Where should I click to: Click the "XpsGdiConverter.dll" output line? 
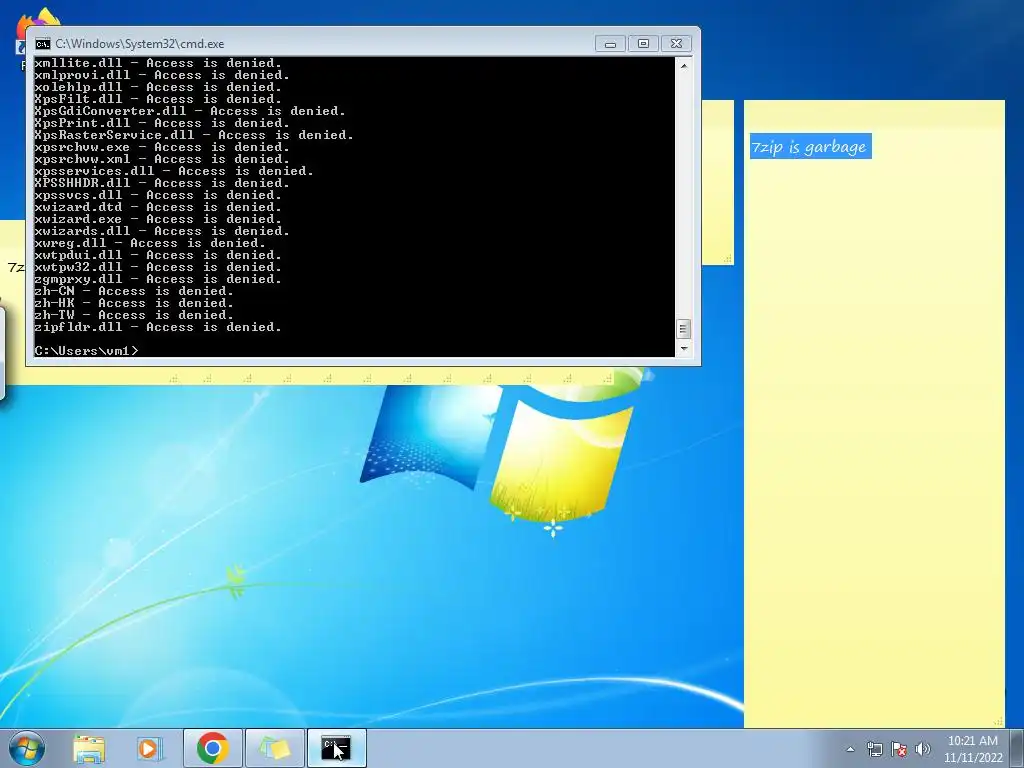(x=189, y=111)
